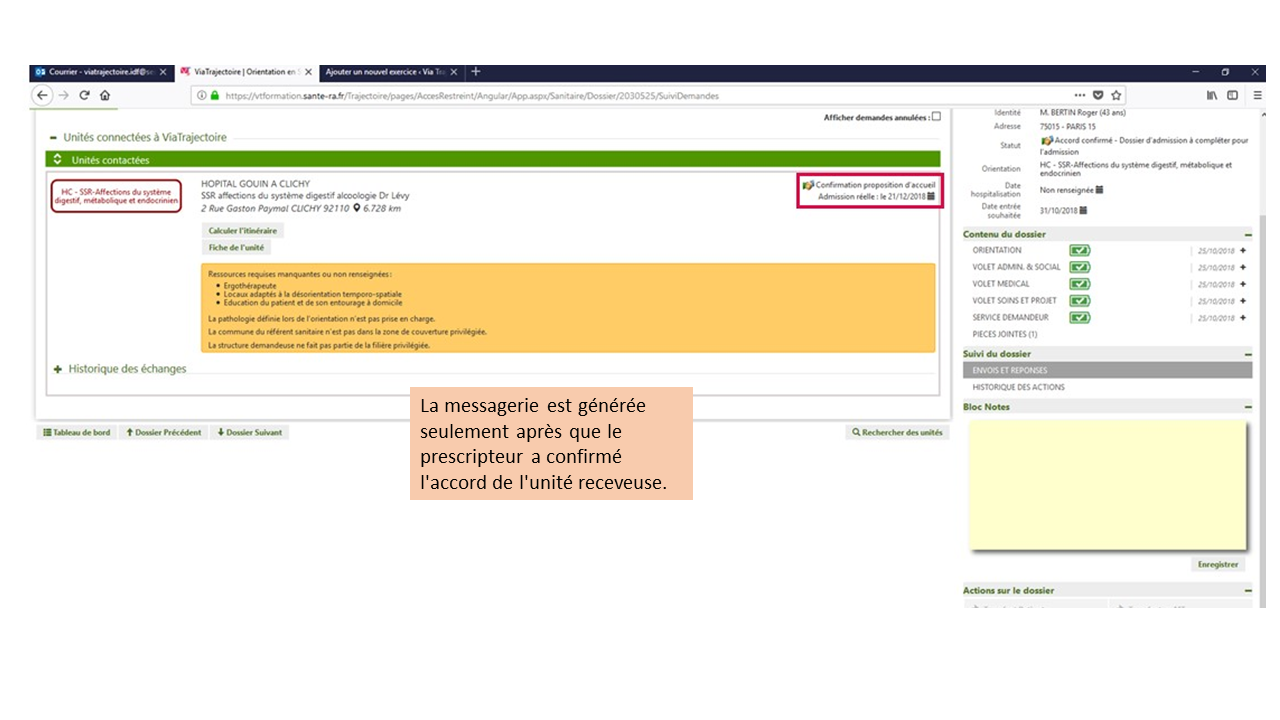Reload the page with the refresh icon
The width and height of the screenshot is (1280, 720).
pyautogui.click(x=84, y=96)
